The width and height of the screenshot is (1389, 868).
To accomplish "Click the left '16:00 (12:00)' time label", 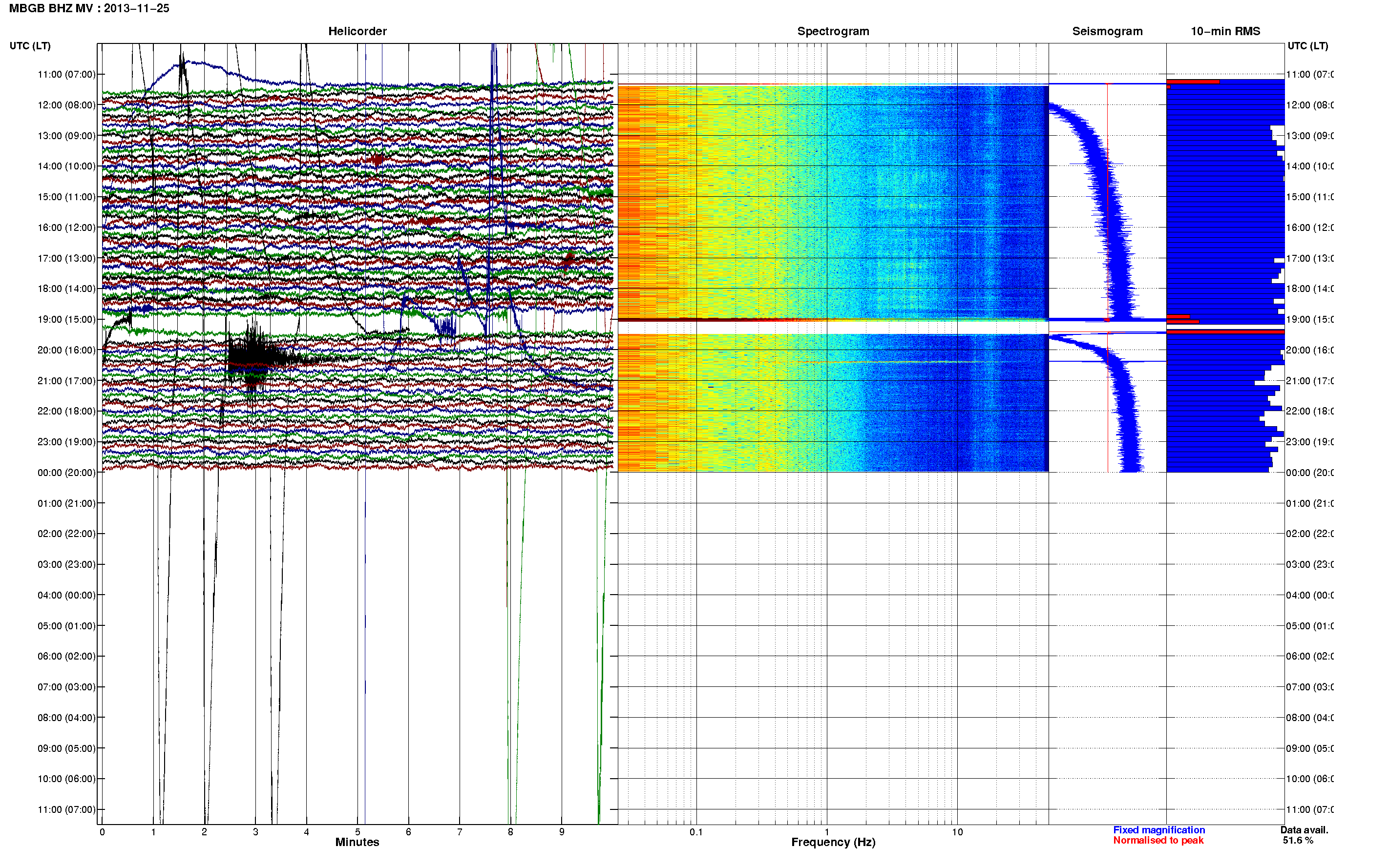I will pyautogui.click(x=66, y=227).
